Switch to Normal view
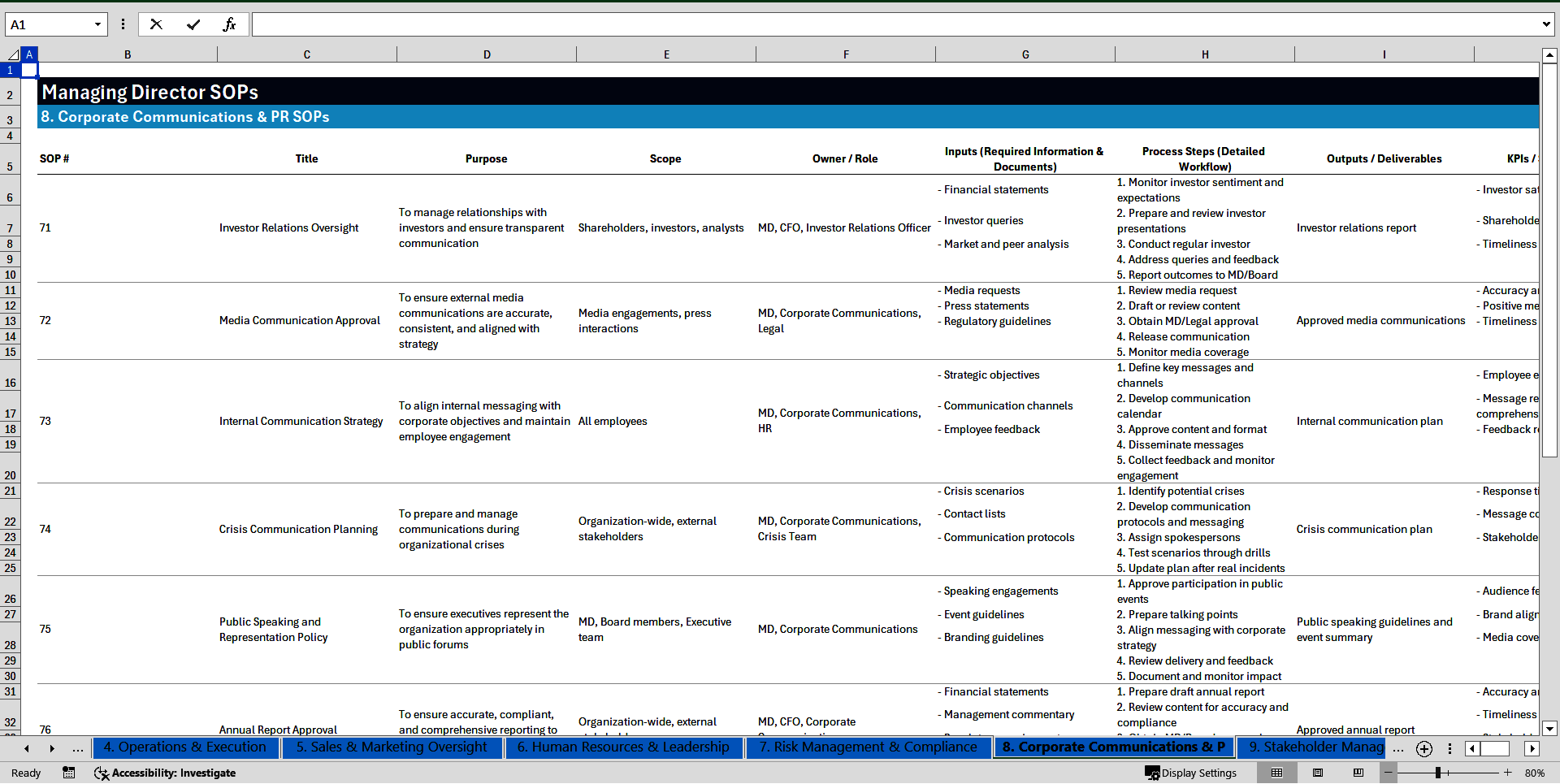This screenshot has width=1560, height=784. click(x=1276, y=773)
